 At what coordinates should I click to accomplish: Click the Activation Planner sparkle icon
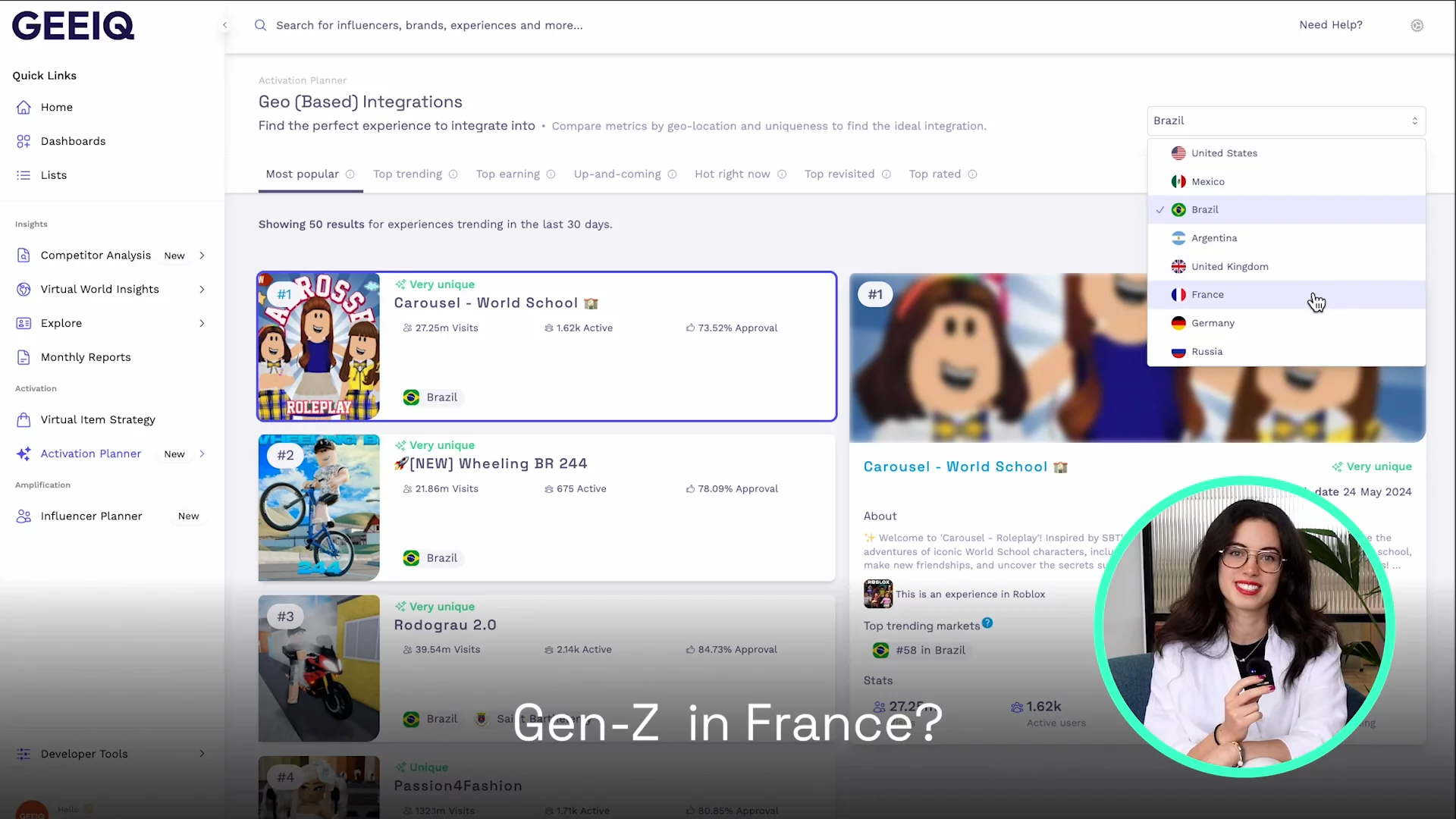(24, 453)
